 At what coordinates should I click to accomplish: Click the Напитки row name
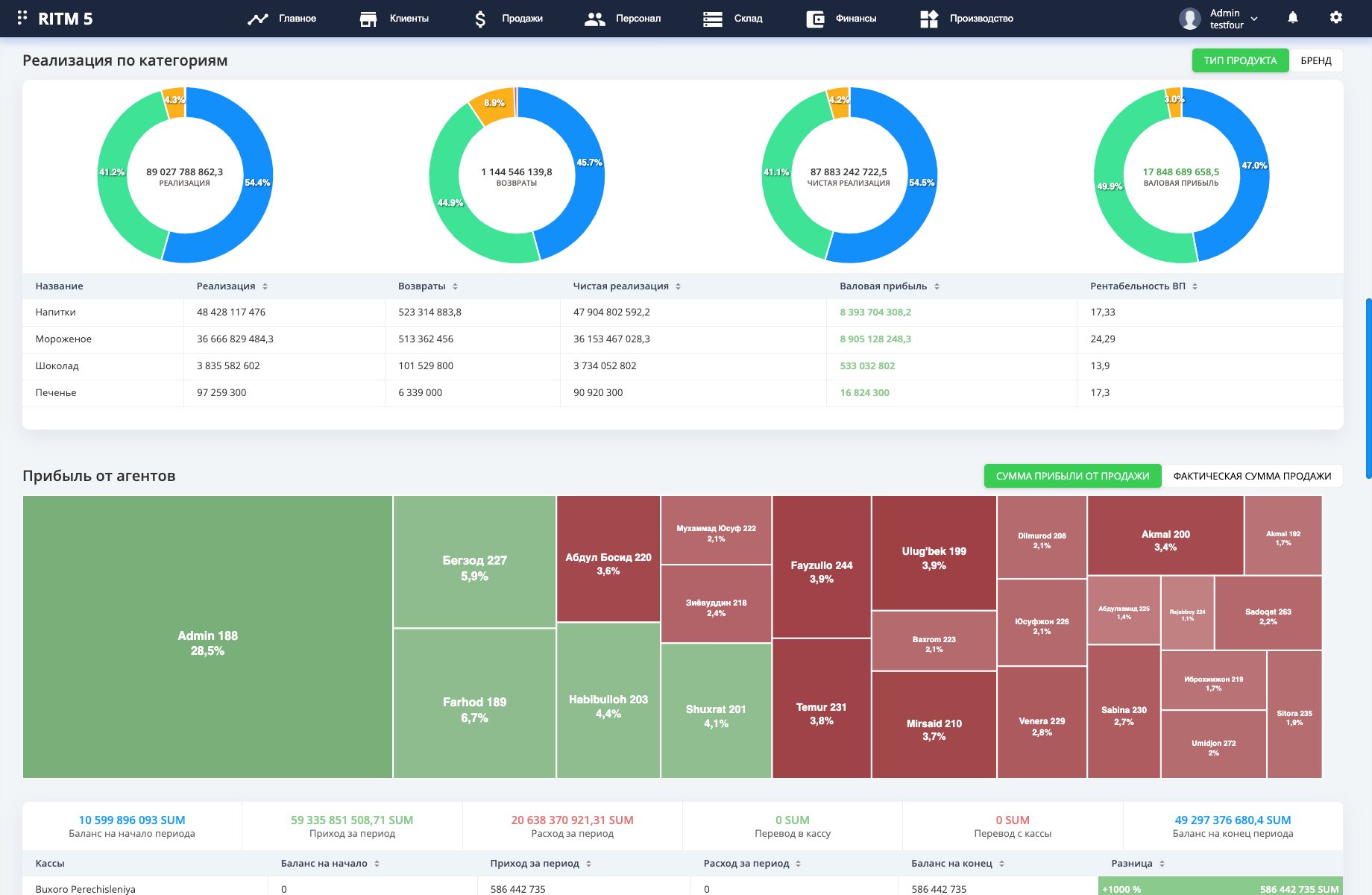point(56,313)
